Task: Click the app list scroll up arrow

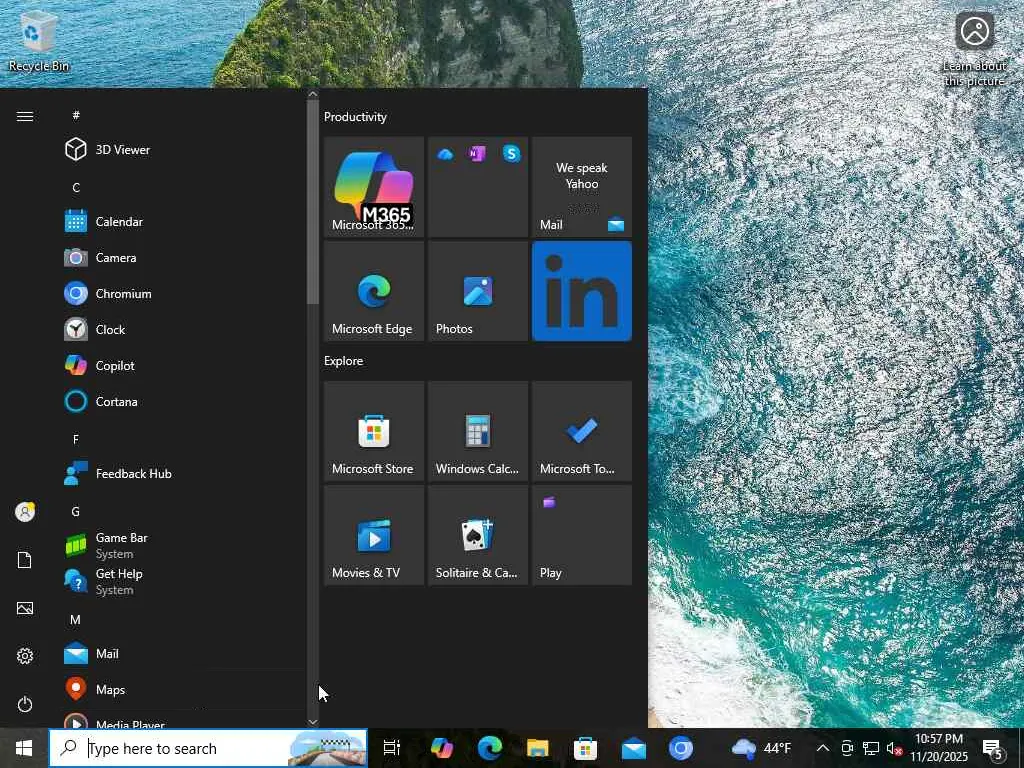Action: coord(313,94)
